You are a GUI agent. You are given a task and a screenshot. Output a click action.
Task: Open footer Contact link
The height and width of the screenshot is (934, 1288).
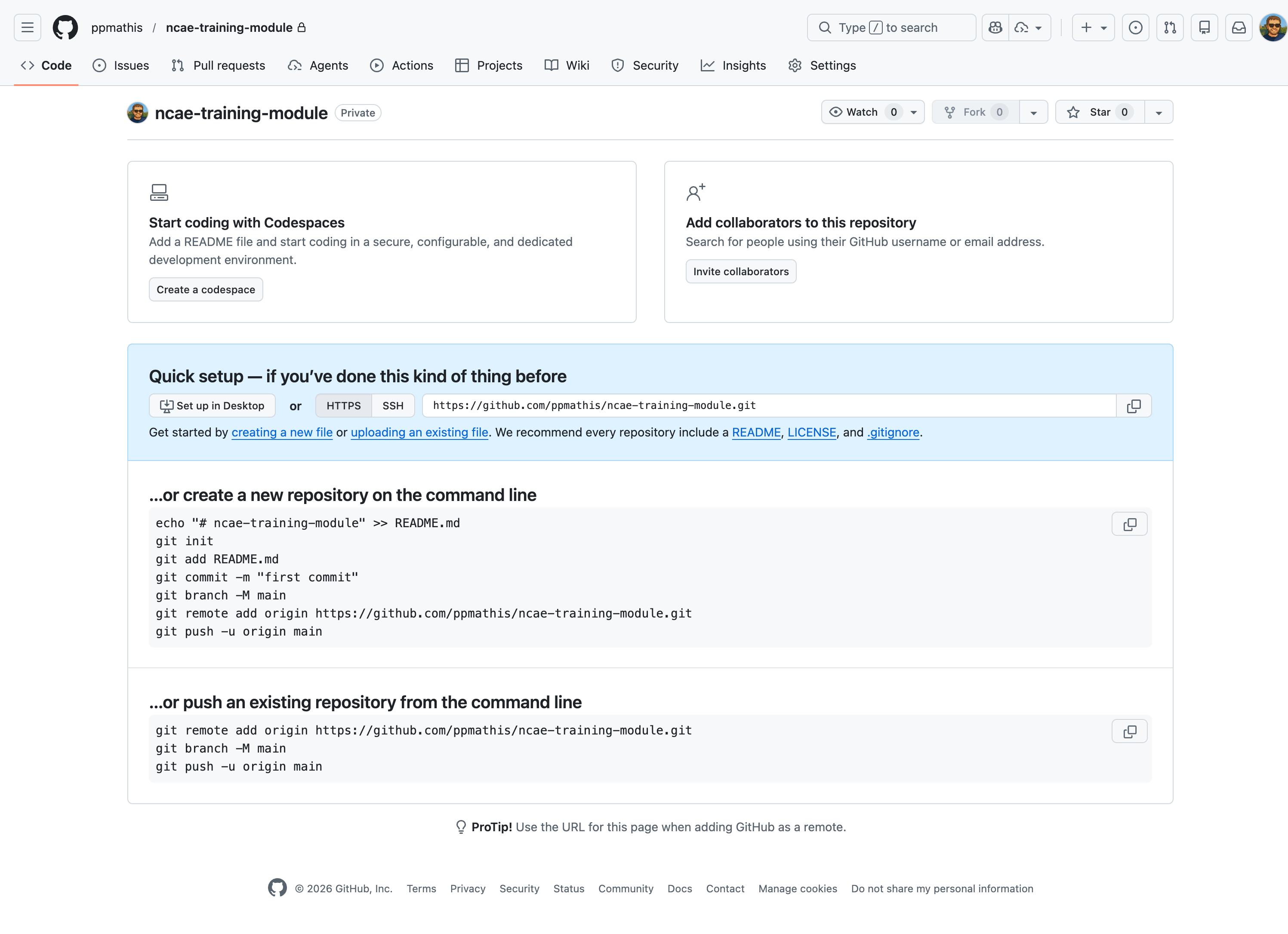pyautogui.click(x=725, y=888)
